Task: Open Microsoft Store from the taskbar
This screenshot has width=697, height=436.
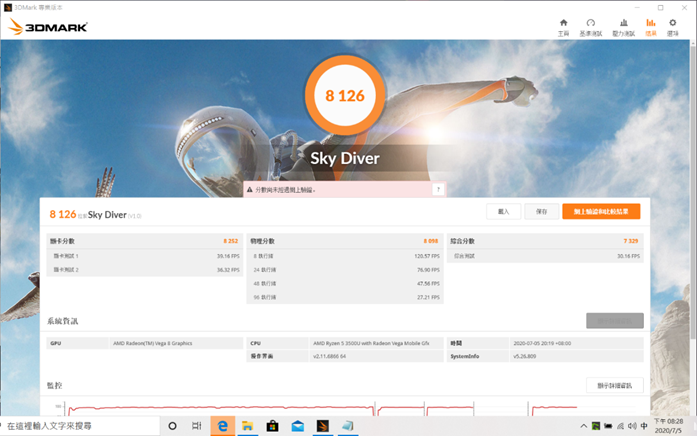Action: 272,426
